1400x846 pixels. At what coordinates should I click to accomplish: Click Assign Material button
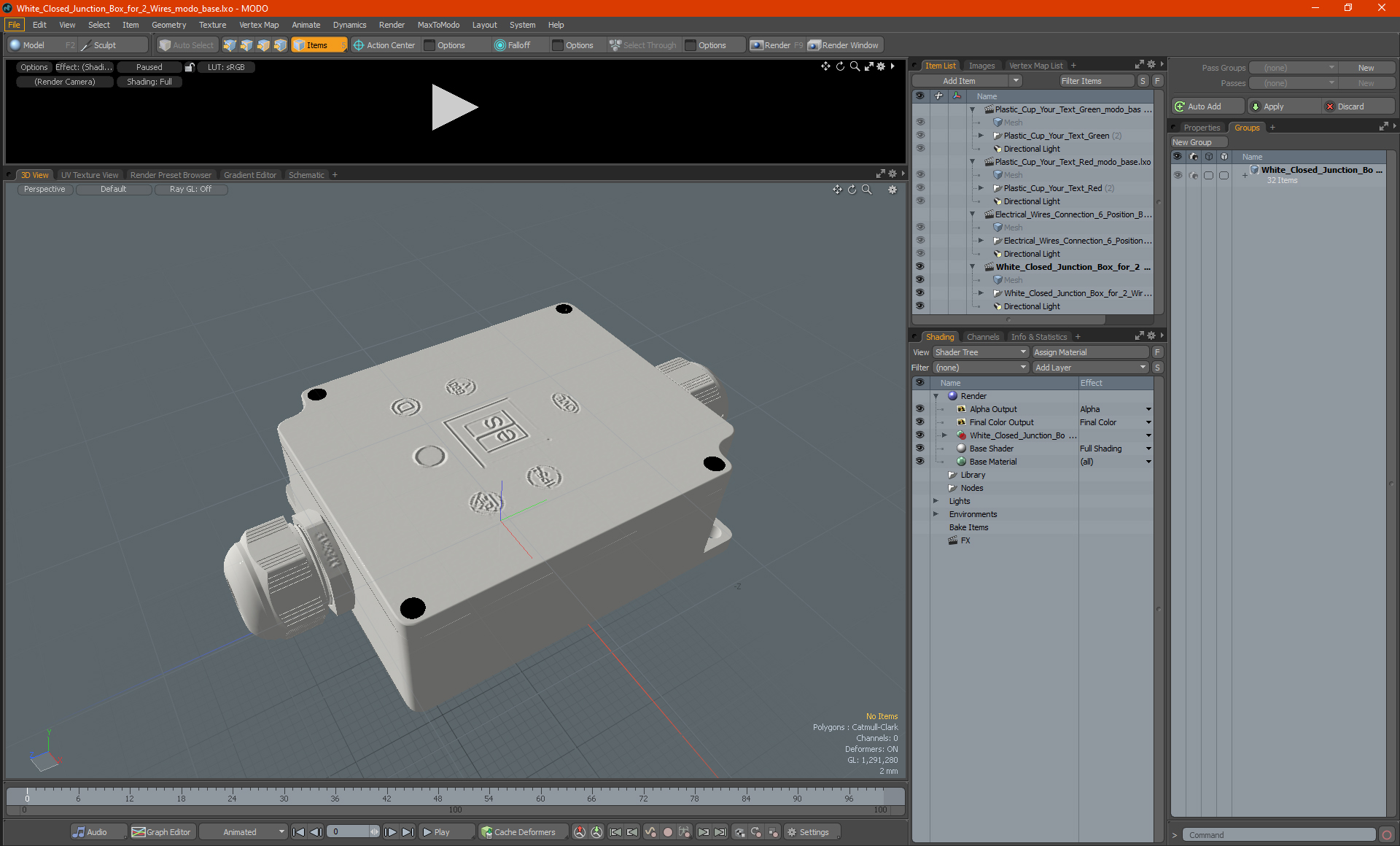[1091, 352]
